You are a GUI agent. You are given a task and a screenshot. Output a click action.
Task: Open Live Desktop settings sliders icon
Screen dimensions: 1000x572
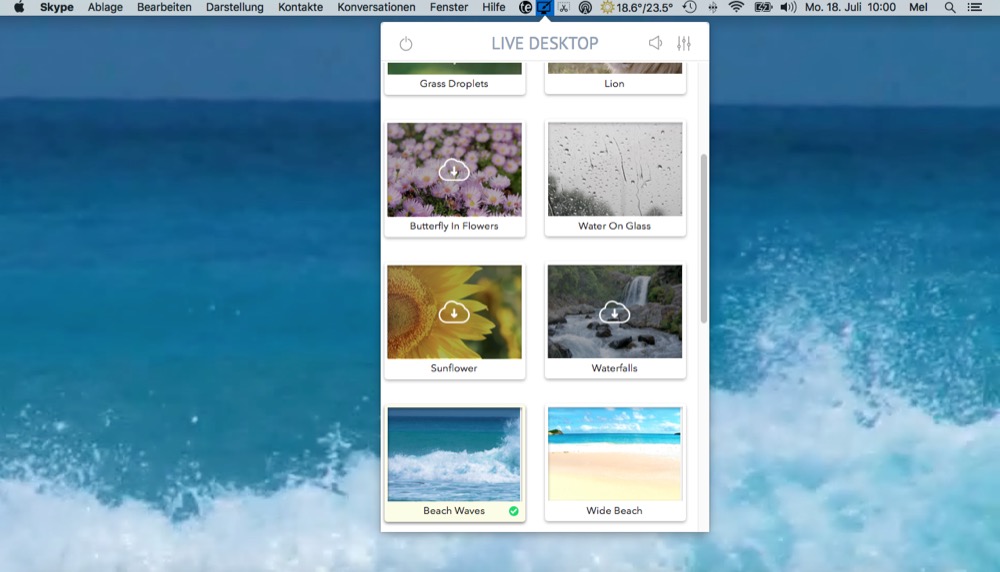point(684,44)
